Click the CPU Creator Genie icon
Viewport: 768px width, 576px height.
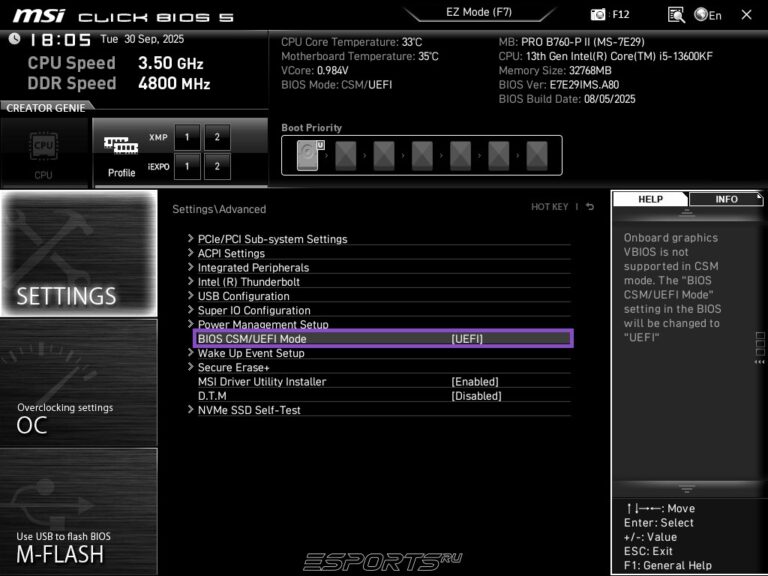coord(44,151)
